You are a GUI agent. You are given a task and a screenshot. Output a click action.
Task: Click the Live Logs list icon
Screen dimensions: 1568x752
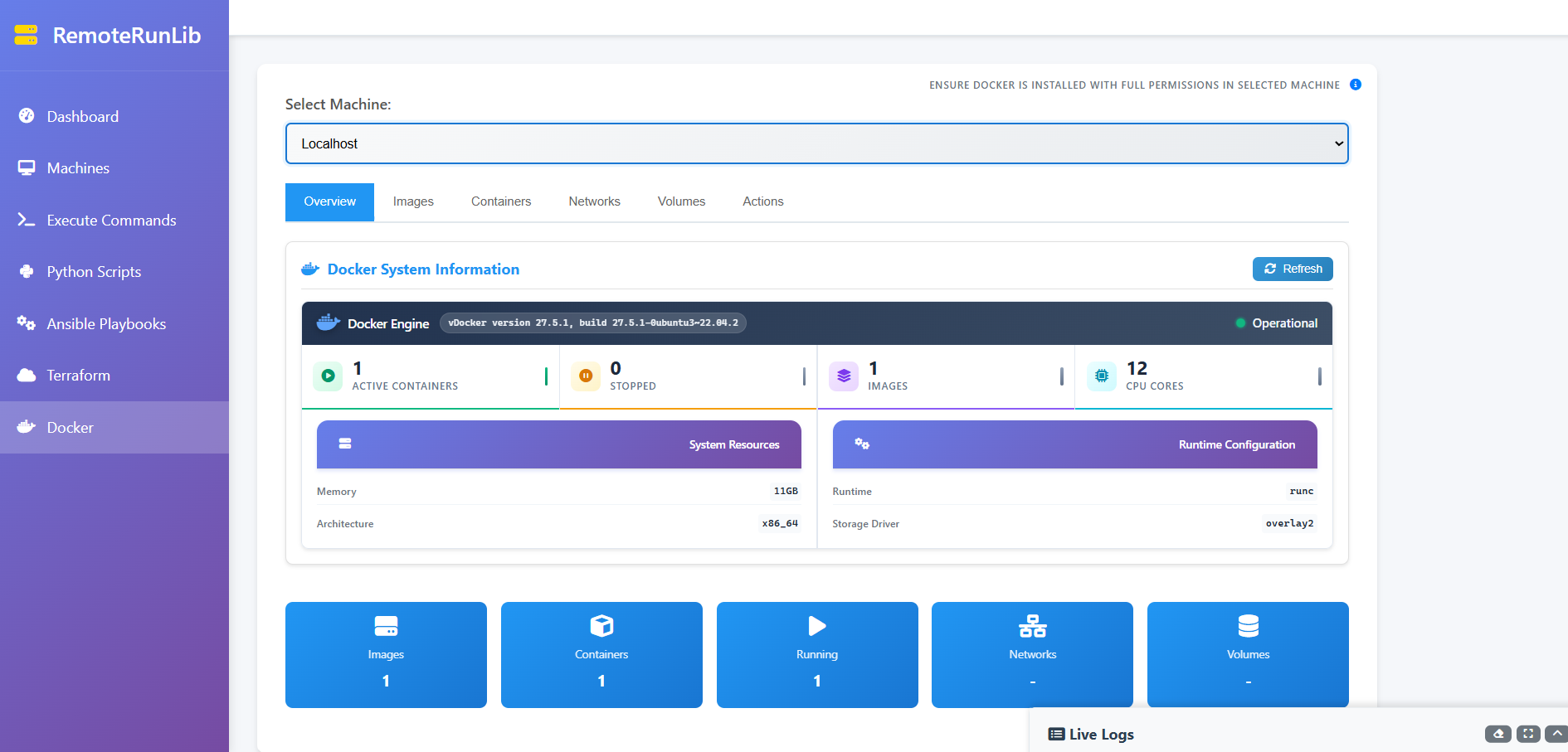click(1056, 734)
